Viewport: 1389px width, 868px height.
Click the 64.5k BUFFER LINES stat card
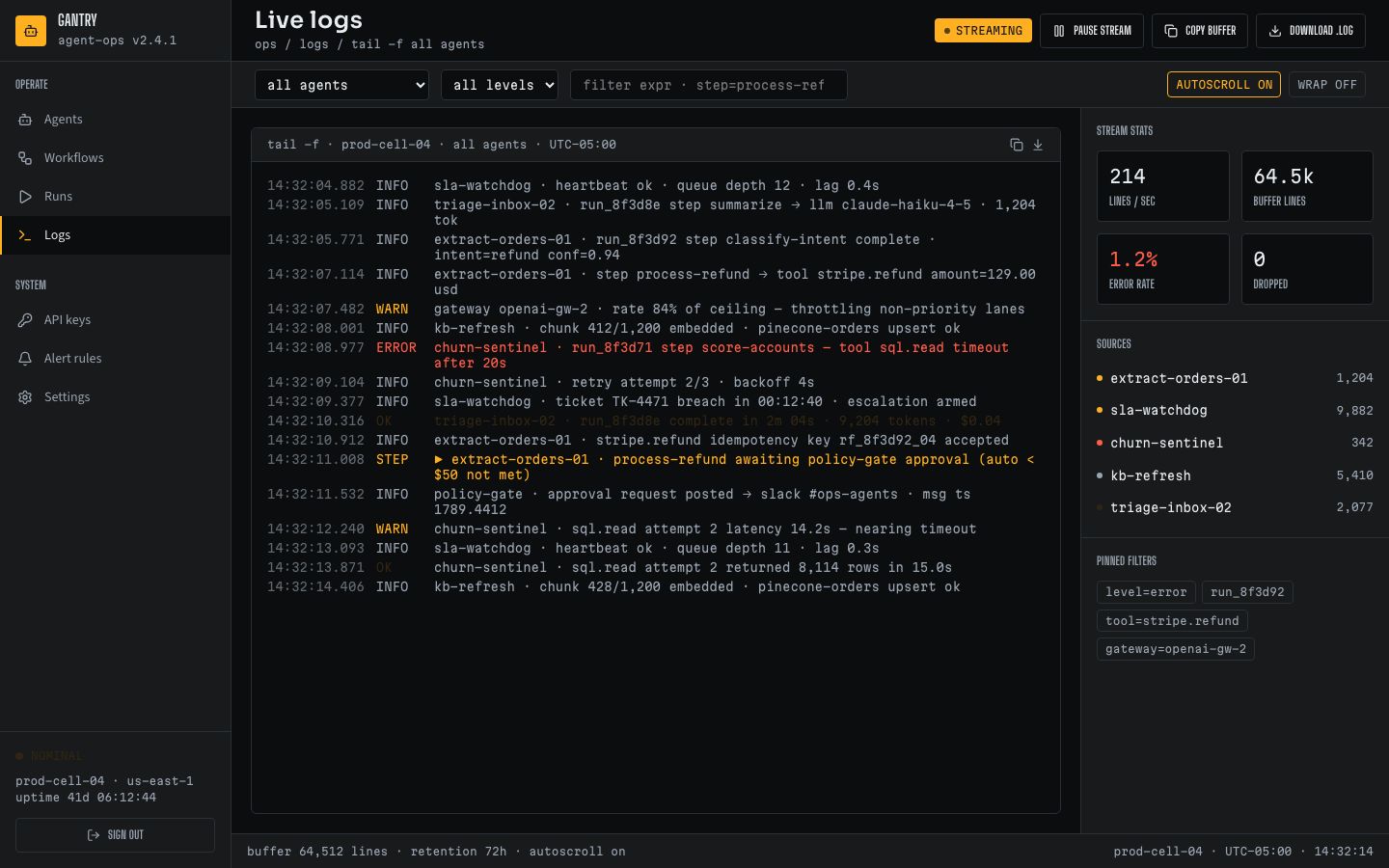[1307, 186]
